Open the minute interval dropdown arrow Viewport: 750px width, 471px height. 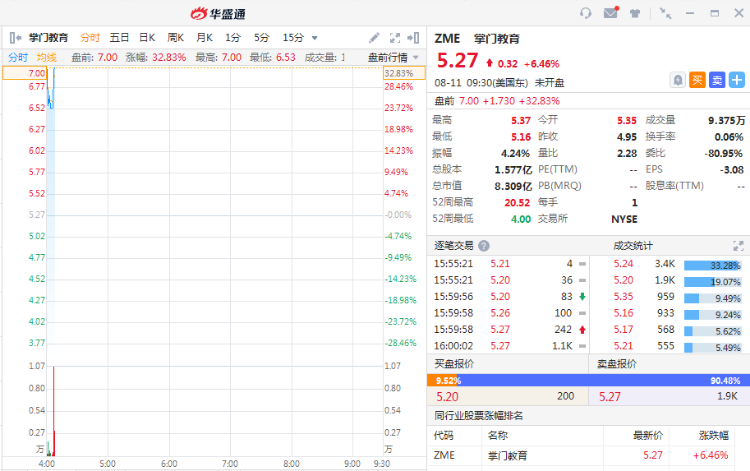tap(314, 38)
